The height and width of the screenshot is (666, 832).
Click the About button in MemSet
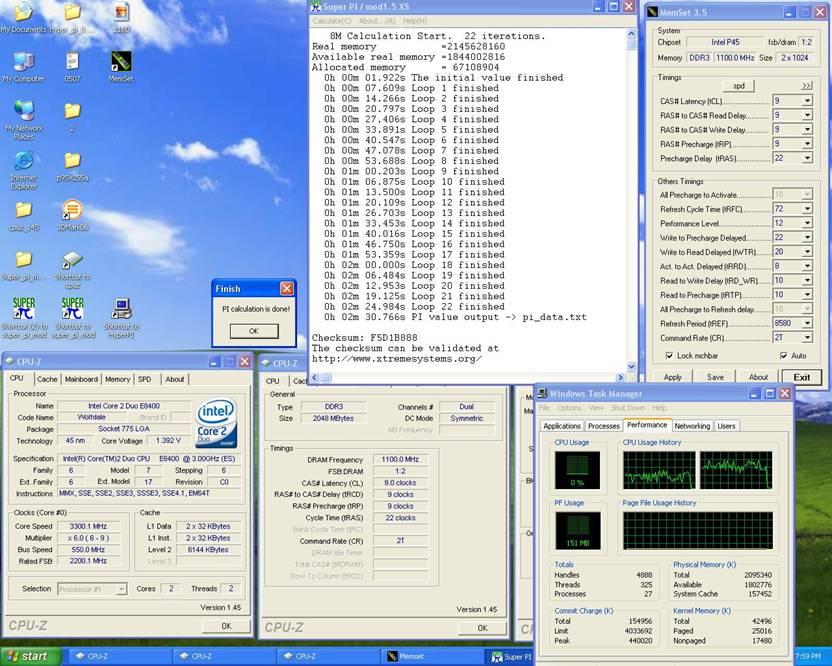(x=758, y=377)
